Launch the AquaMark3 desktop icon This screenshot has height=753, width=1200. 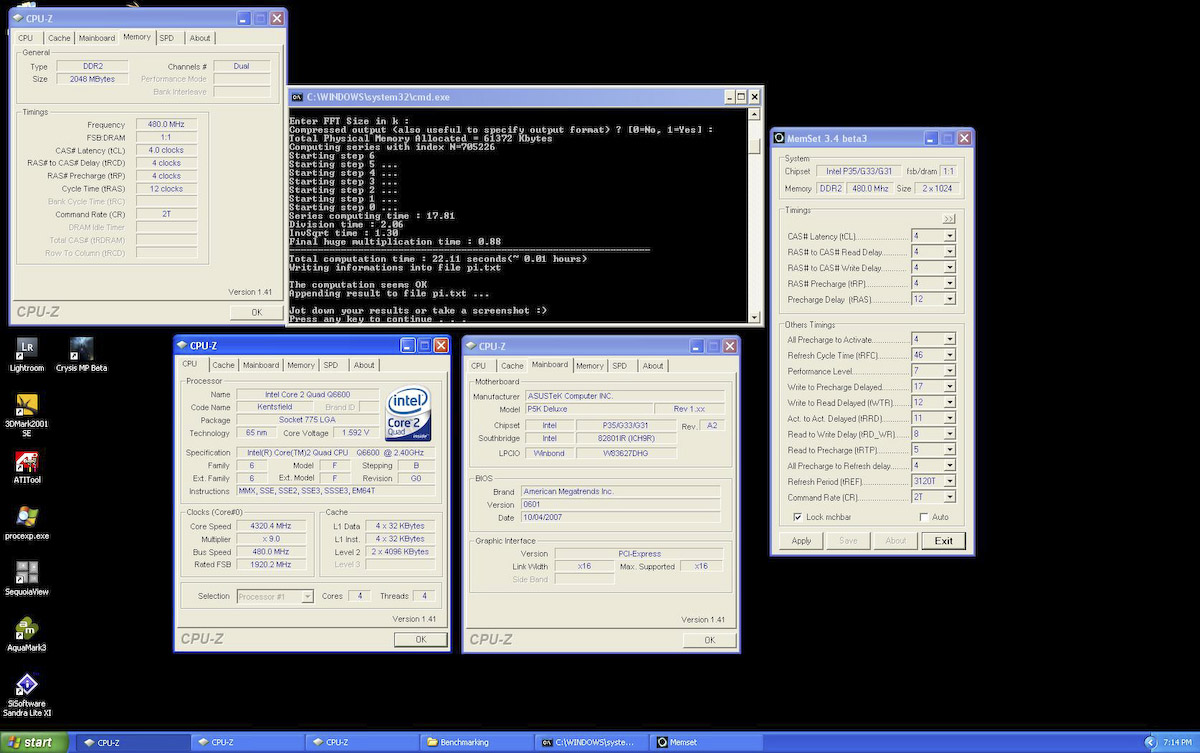click(x=27, y=634)
